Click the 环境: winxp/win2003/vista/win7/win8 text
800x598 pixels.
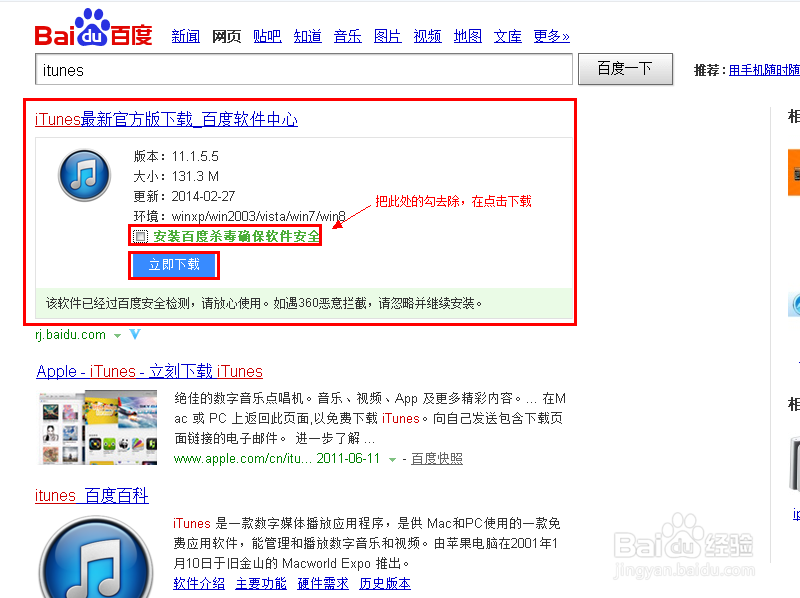[x=240, y=216]
